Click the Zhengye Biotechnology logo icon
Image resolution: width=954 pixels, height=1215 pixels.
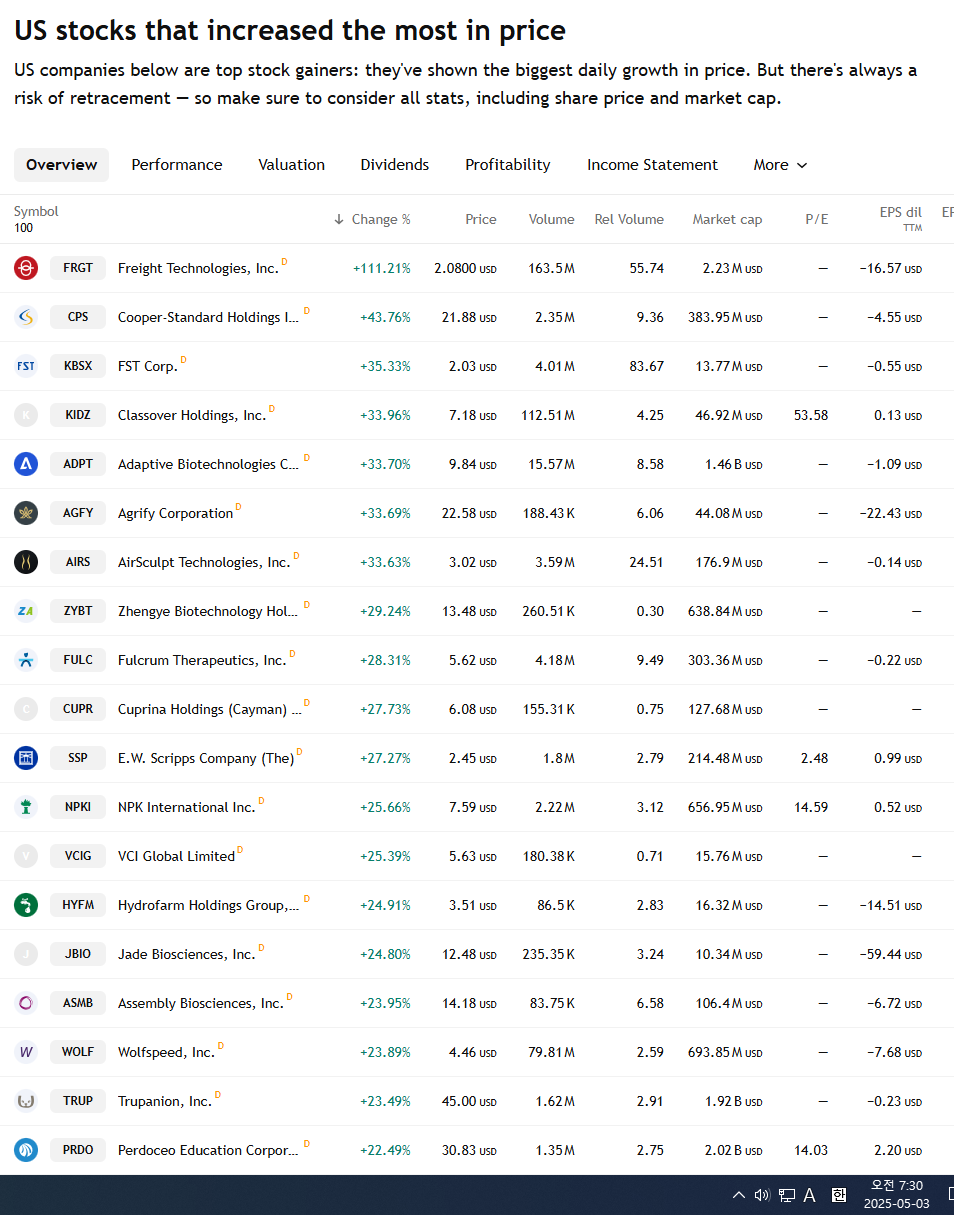[26, 611]
